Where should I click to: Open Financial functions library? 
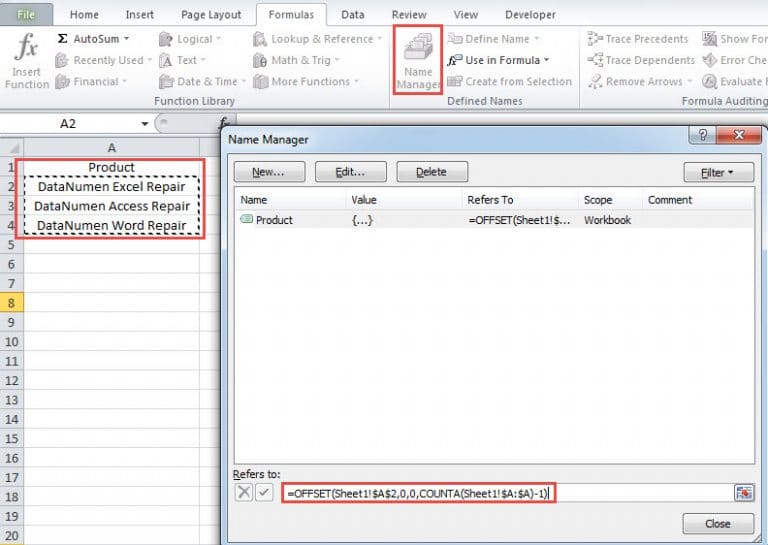(x=91, y=81)
